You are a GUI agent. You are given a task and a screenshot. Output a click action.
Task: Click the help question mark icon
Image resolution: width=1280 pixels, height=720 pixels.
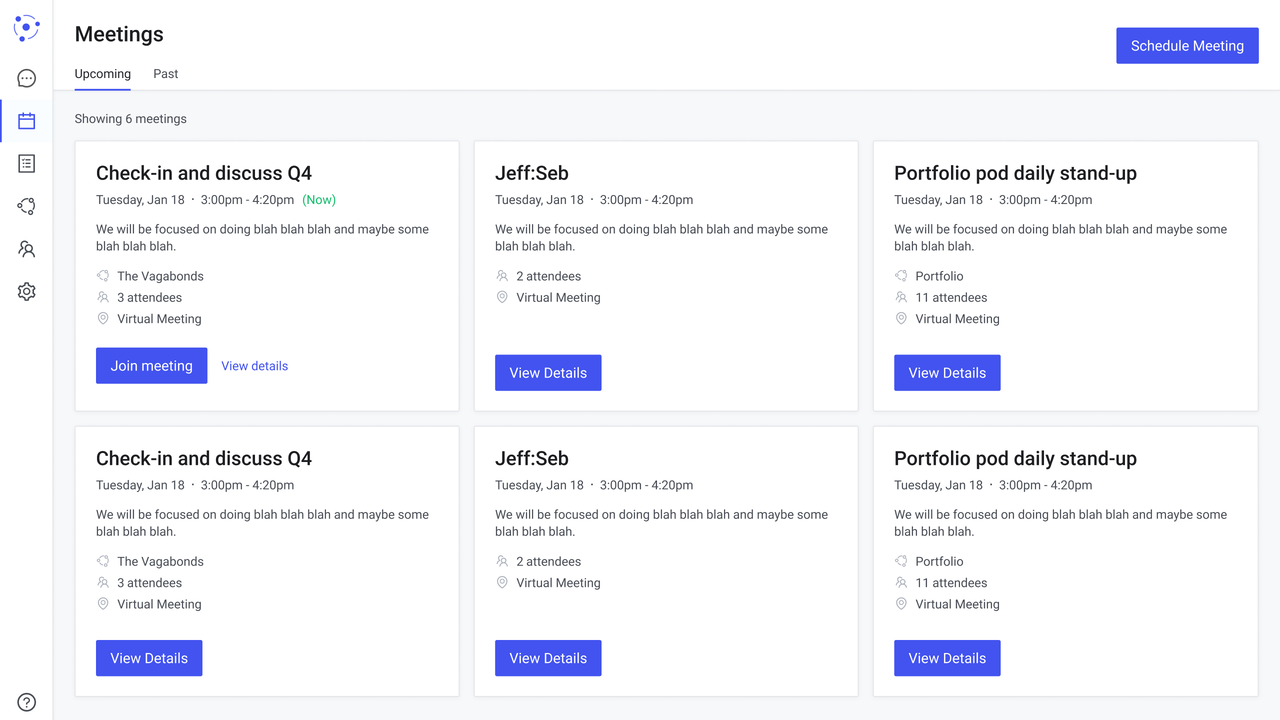click(x=27, y=702)
